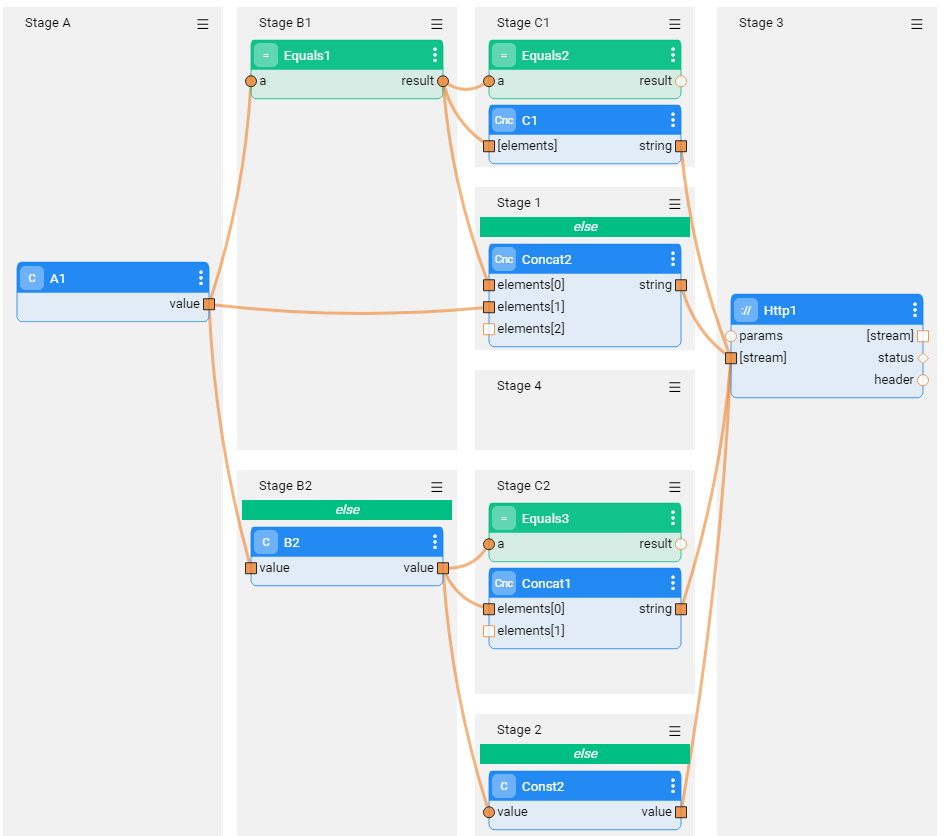Open the Stage 3 hamburger menu

pyautogui.click(x=917, y=24)
